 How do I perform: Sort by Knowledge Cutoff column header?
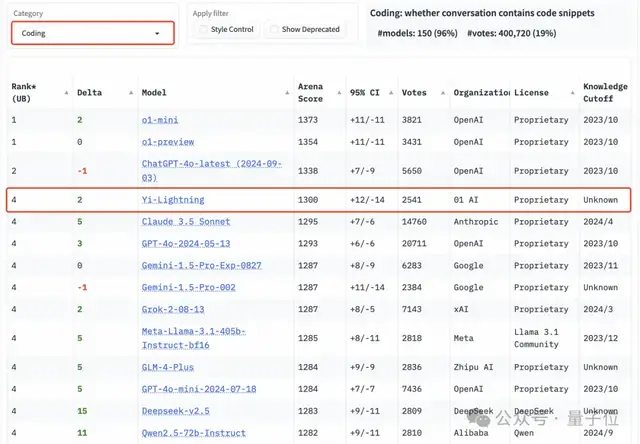[606, 92]
